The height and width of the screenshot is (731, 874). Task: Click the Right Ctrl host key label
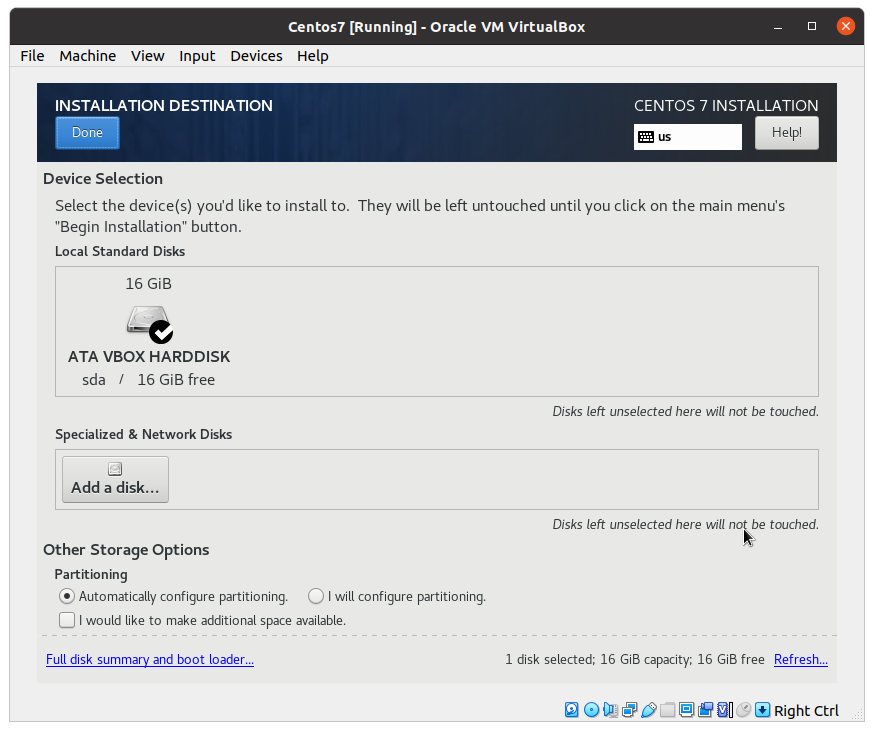(806, 710)
